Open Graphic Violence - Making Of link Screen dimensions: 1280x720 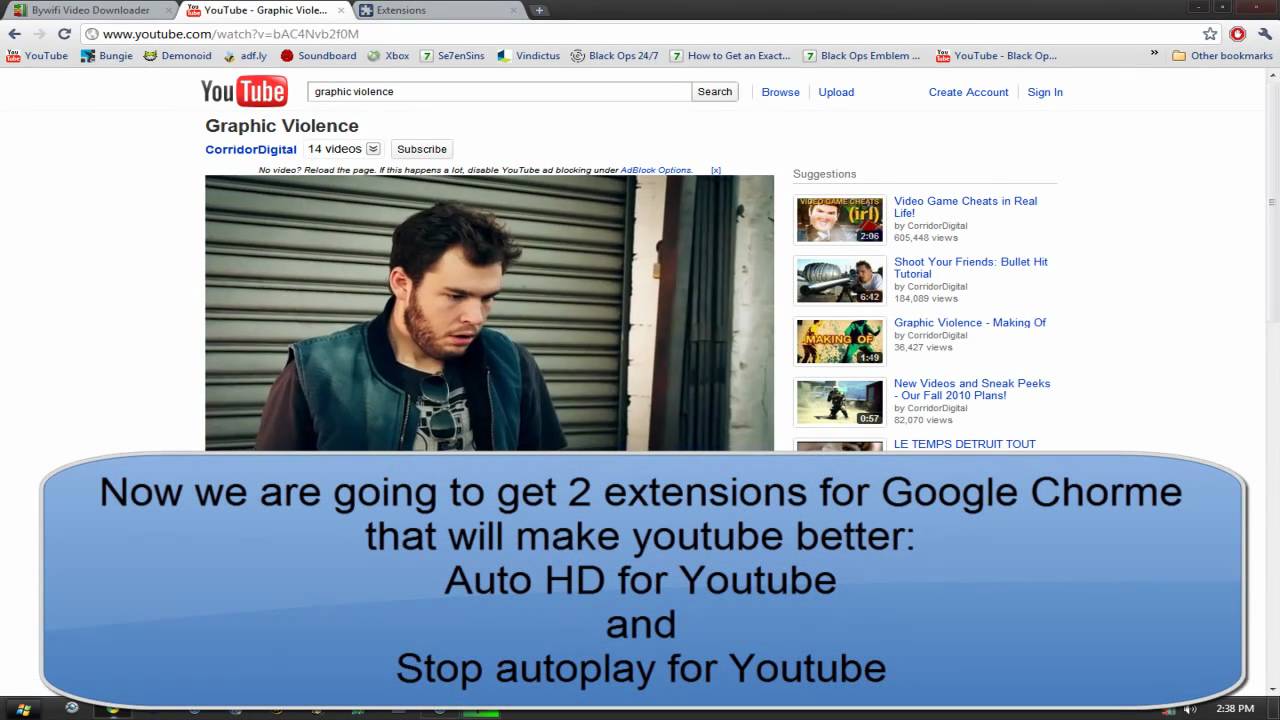[970, 322]
